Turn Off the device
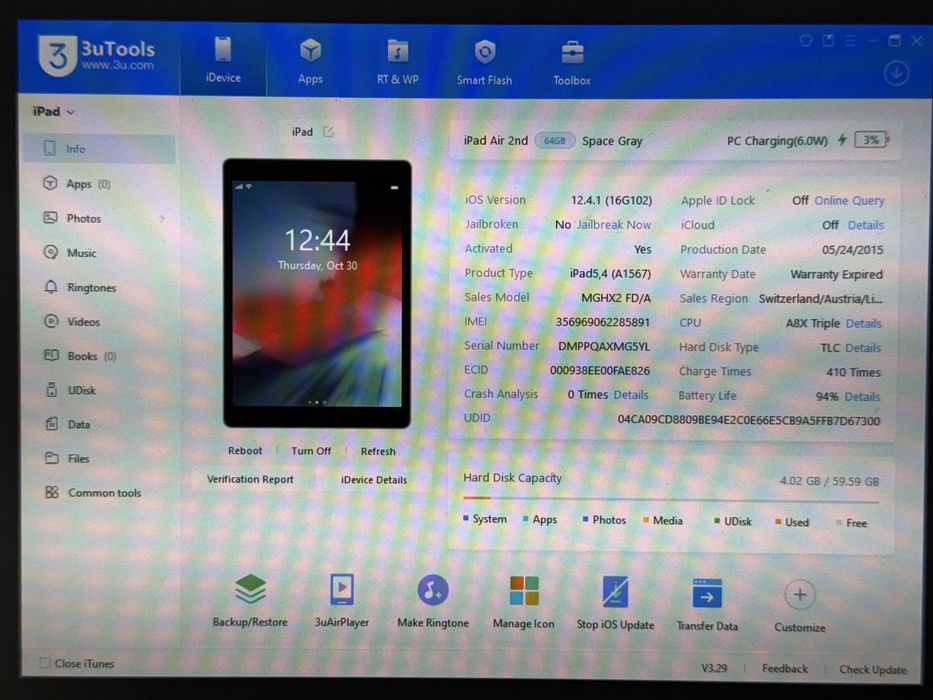 coord(311,451)
